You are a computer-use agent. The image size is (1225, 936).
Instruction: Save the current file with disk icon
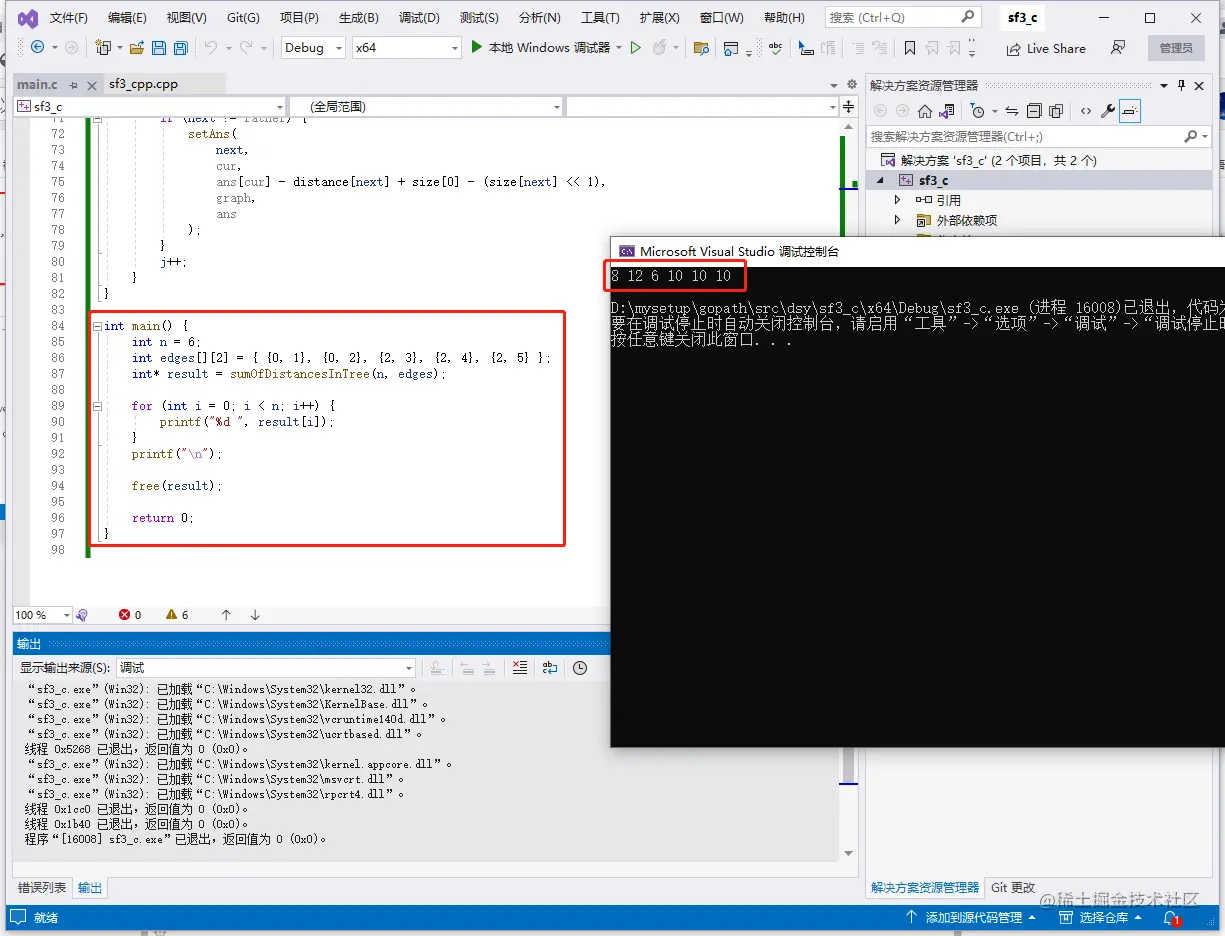click(158, 48)
